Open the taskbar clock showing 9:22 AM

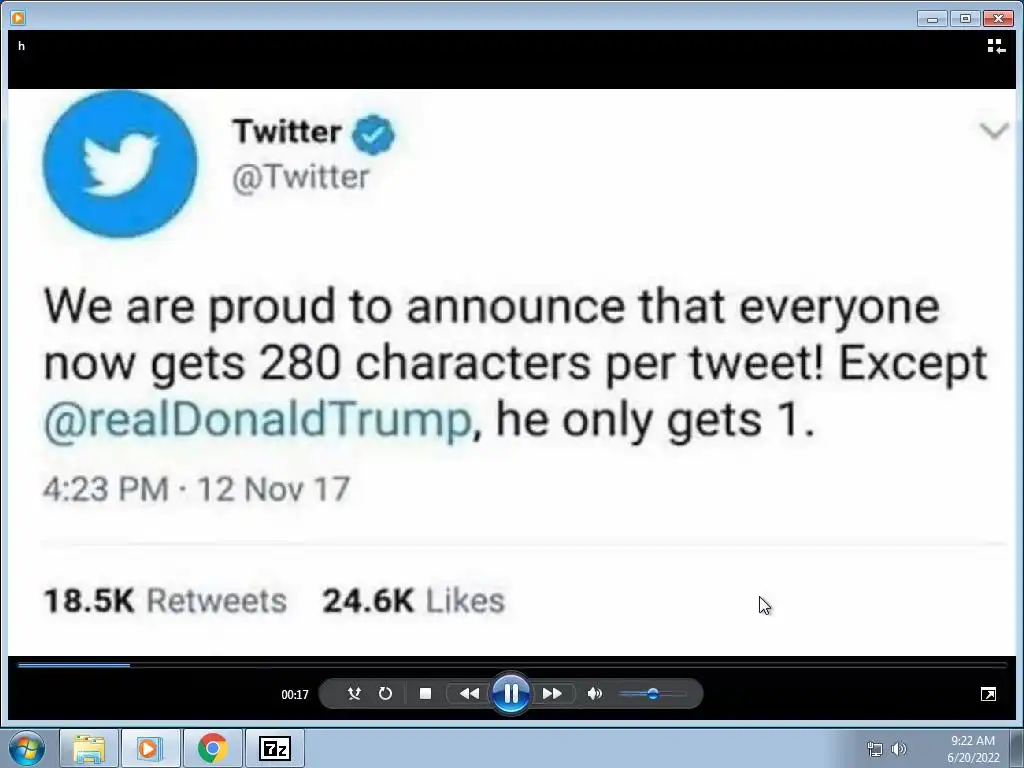(x=972, y=749)
